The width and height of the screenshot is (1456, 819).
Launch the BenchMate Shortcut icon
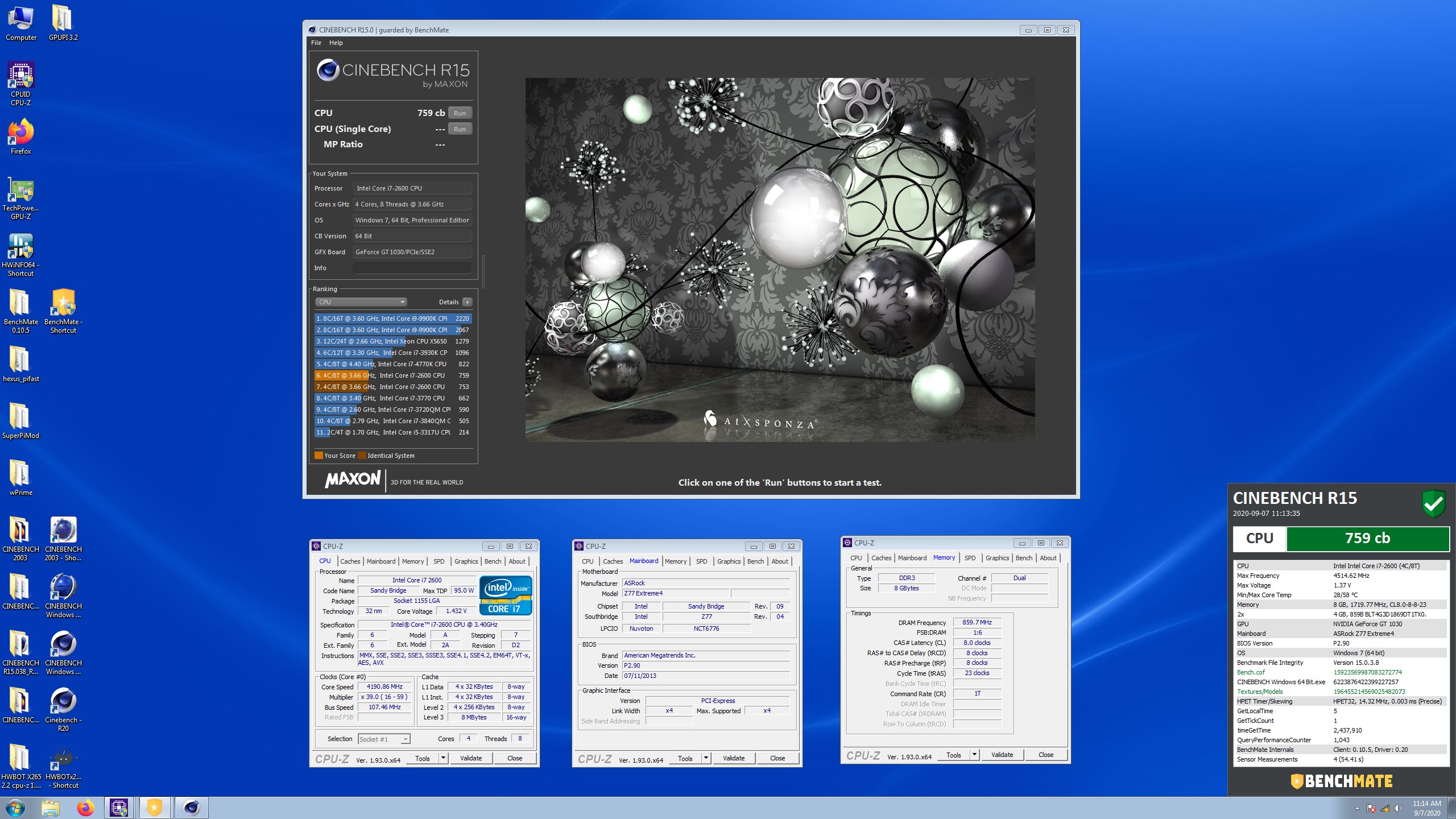click(x=63, y=311)
